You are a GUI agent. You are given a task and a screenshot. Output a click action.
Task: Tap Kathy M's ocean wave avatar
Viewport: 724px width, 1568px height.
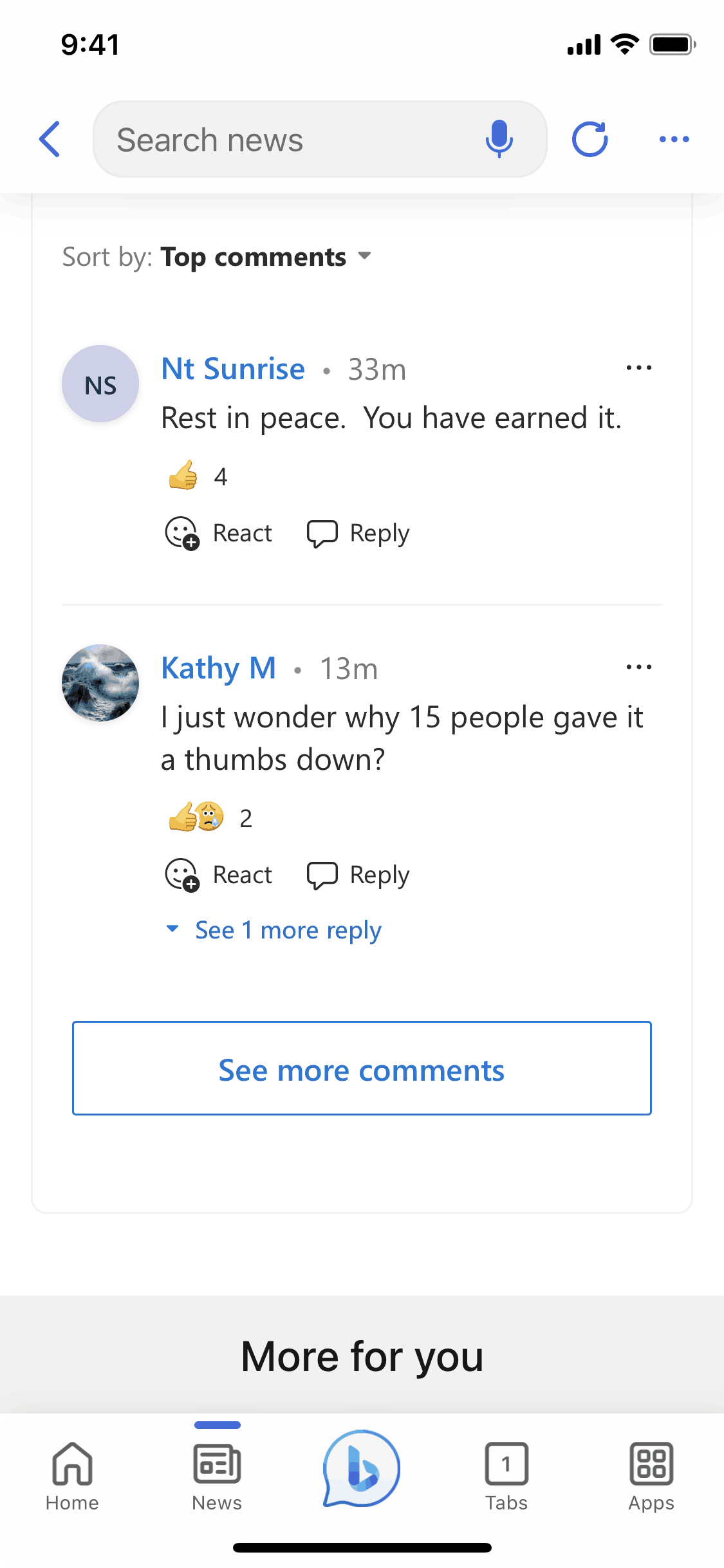tap(100, 683)
